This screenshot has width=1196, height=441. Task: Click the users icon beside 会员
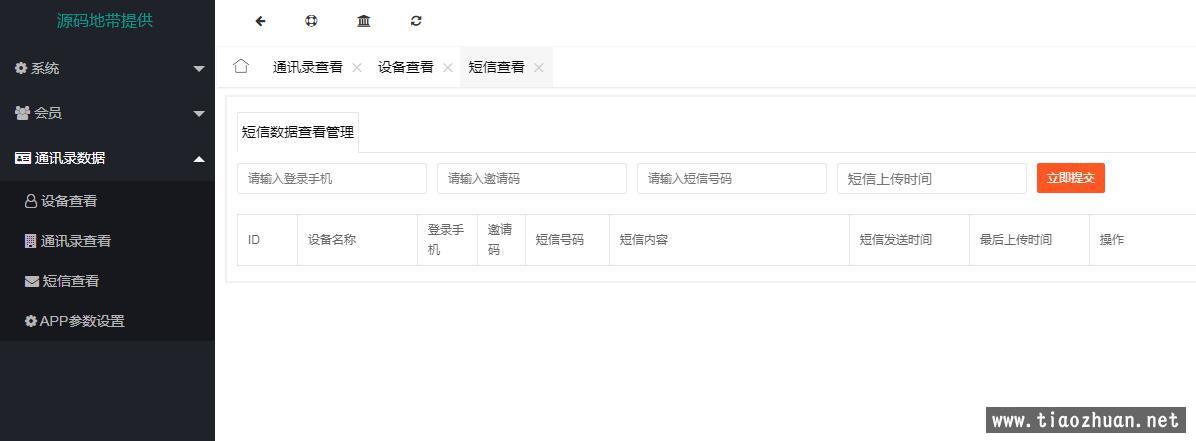click(x=23, y=114)
